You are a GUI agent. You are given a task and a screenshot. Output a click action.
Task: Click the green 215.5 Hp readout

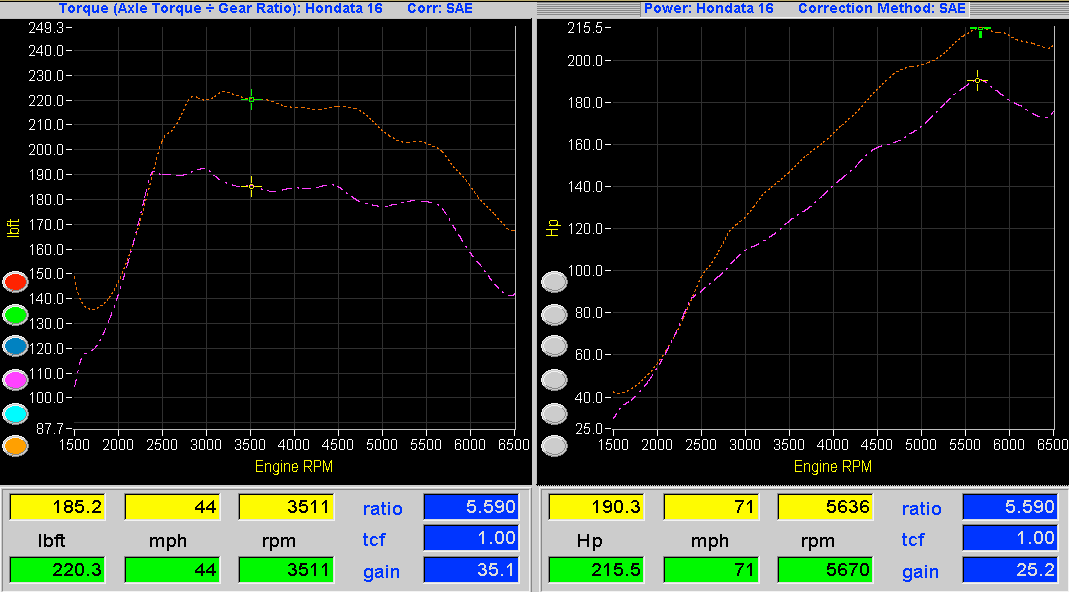(x=597, y=569)
